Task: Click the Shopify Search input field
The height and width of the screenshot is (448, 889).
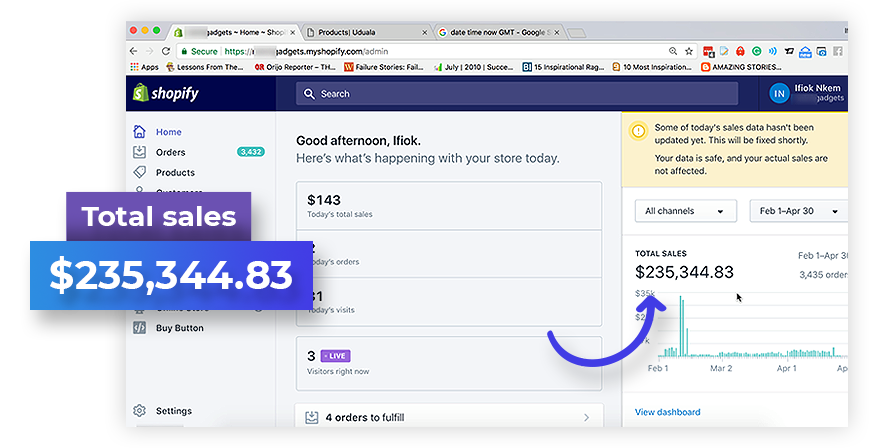Action: [517, 94]
